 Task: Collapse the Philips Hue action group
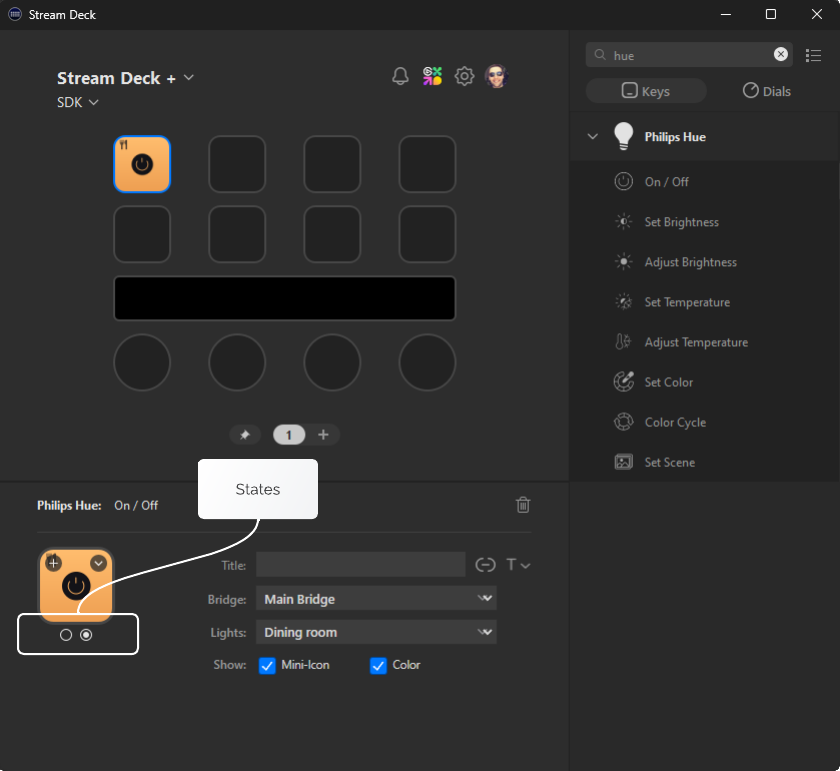click(x=592, y=136)
